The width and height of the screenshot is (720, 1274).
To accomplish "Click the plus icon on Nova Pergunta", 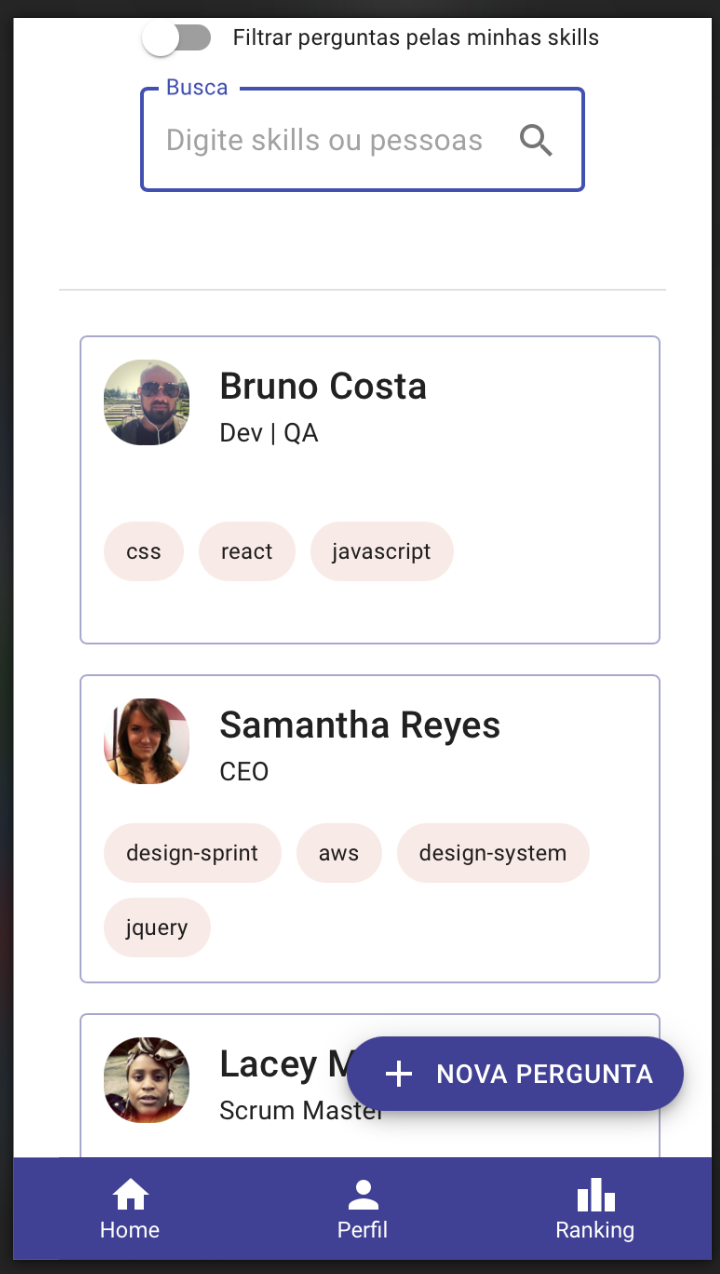I will point(399,1074).
